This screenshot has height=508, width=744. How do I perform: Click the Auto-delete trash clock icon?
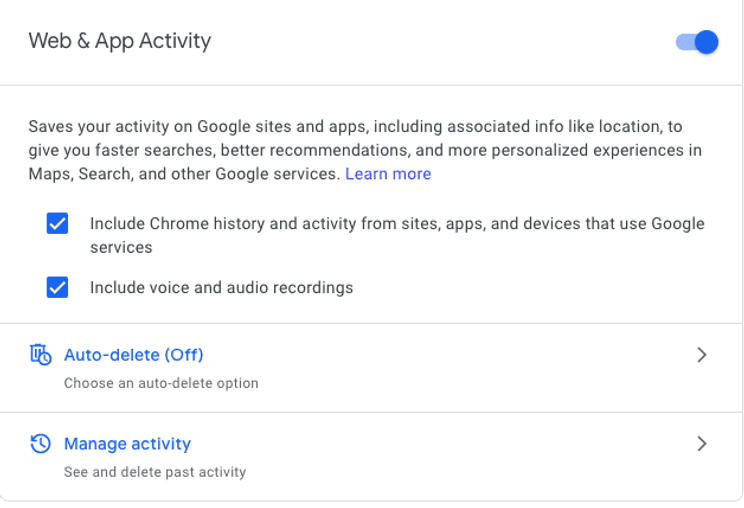40,354
